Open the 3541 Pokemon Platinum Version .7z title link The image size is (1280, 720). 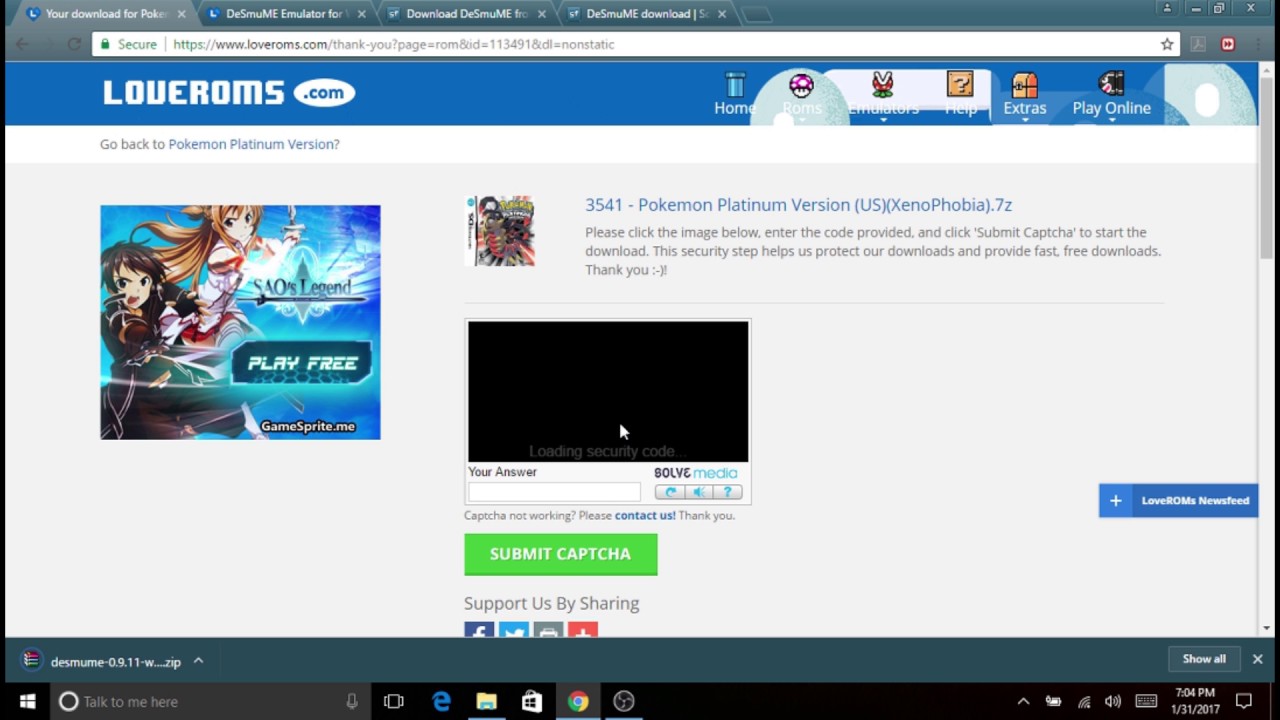798,205
